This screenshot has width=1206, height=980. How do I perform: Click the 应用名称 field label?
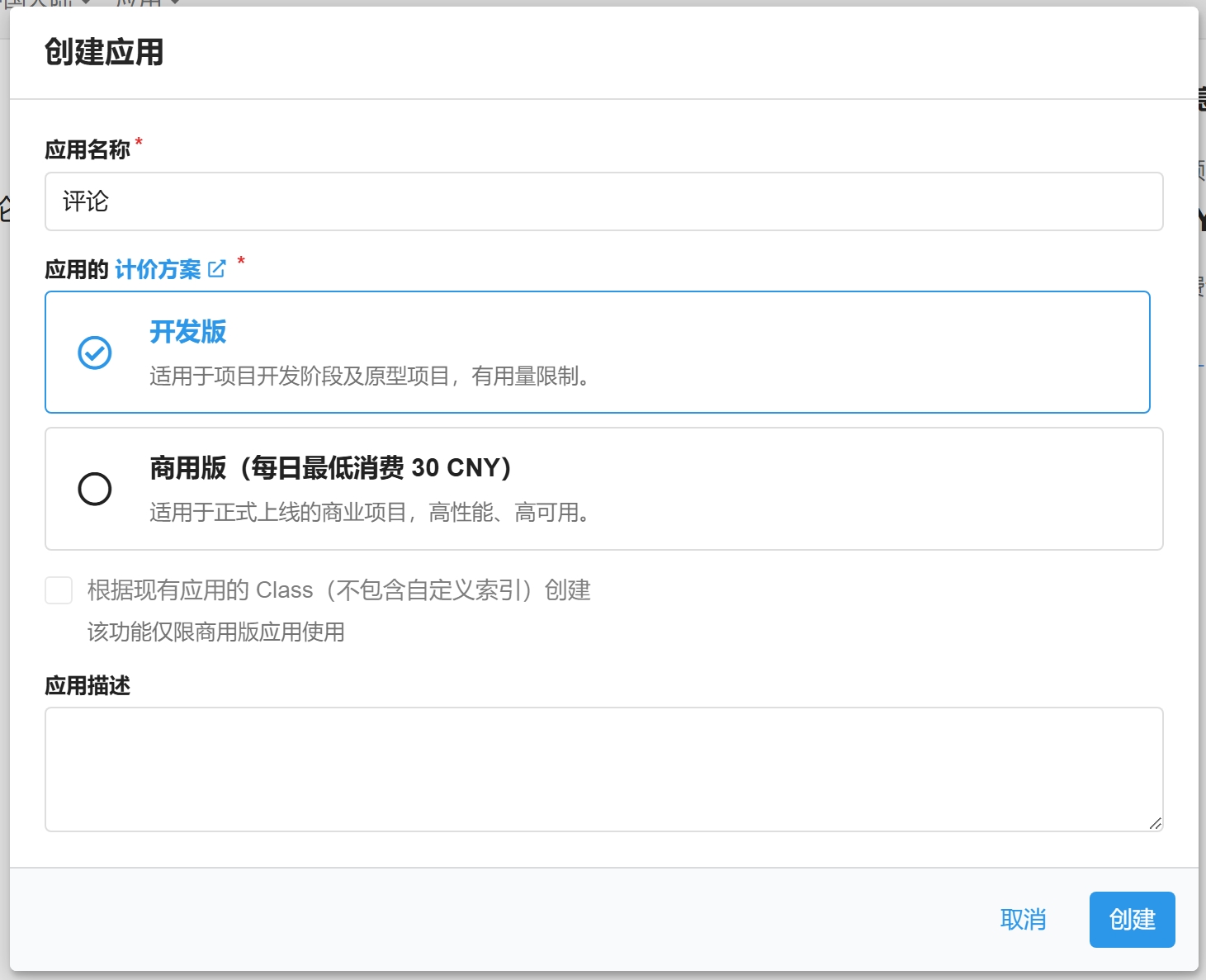87,150
